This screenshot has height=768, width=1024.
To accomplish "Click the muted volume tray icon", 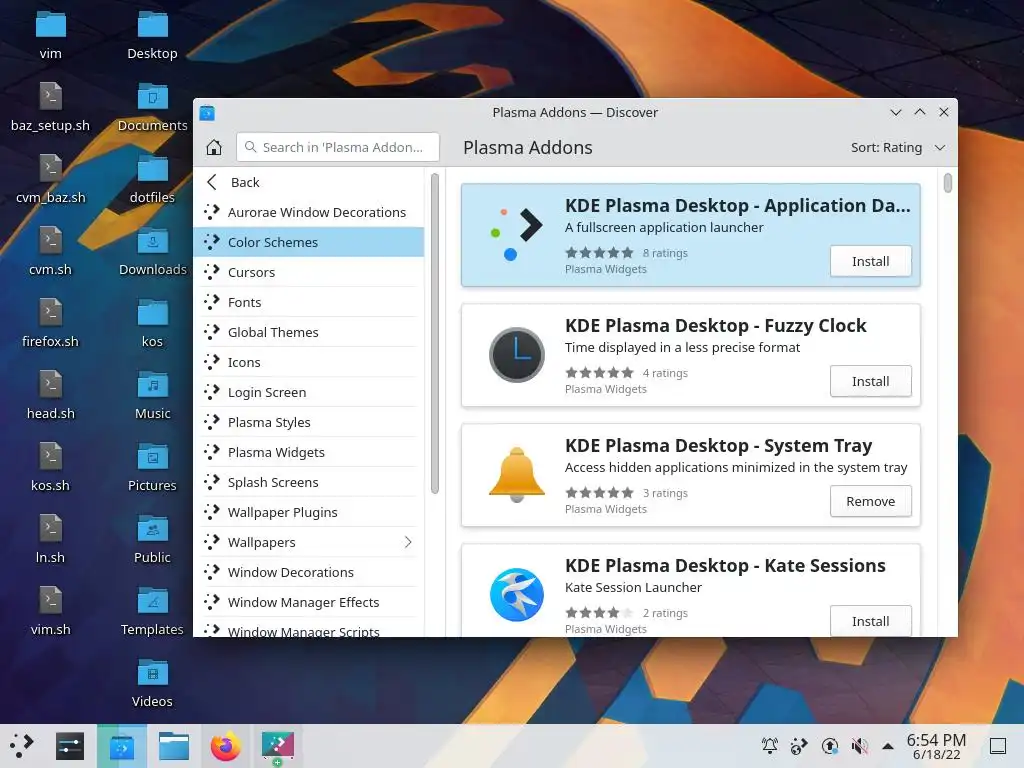I will coord(859,746).
